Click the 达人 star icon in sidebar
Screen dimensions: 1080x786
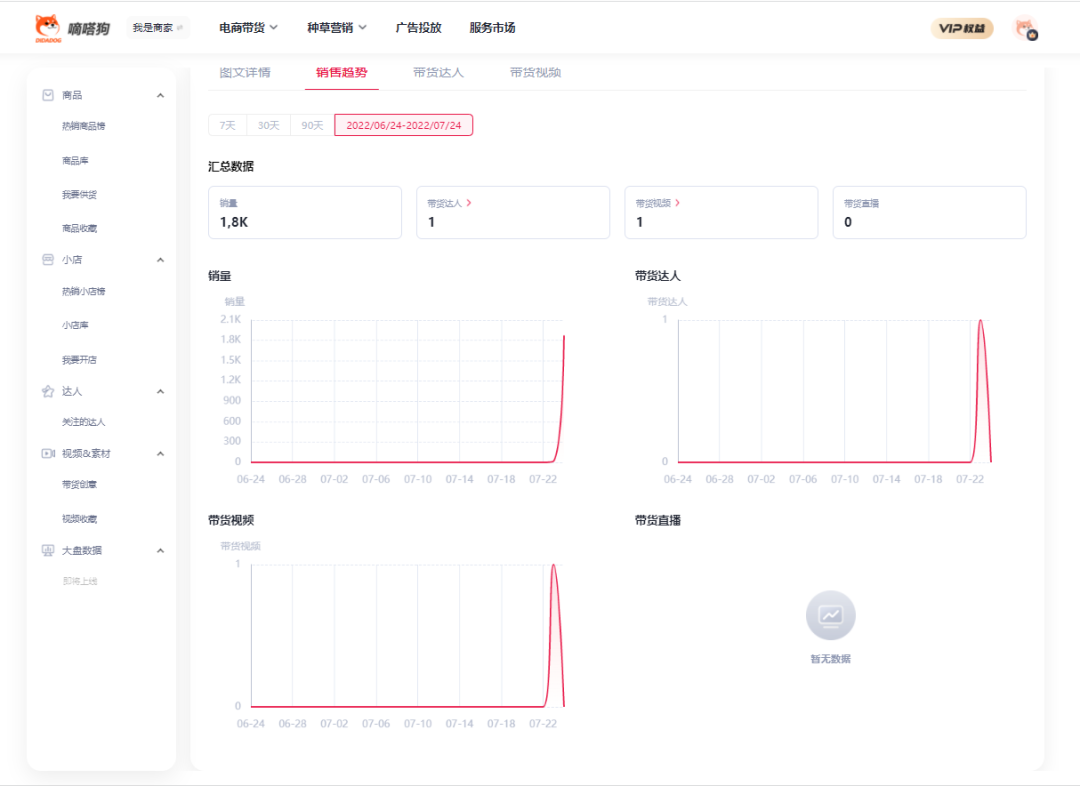[x=48, y=391]
